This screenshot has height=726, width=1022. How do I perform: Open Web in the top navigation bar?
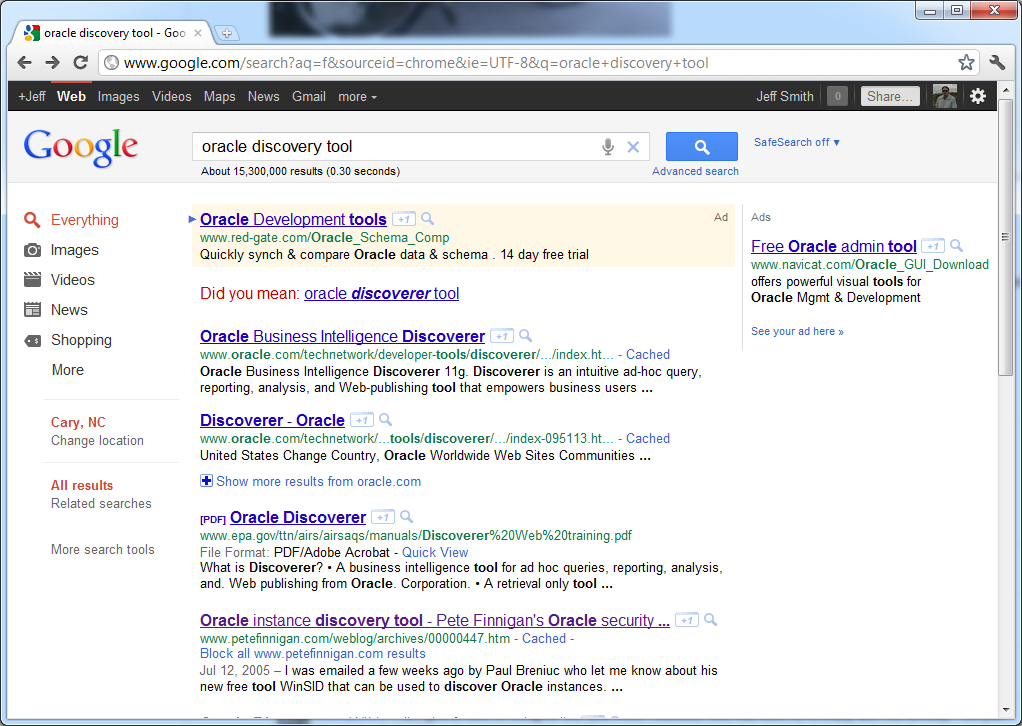[71, 96]
